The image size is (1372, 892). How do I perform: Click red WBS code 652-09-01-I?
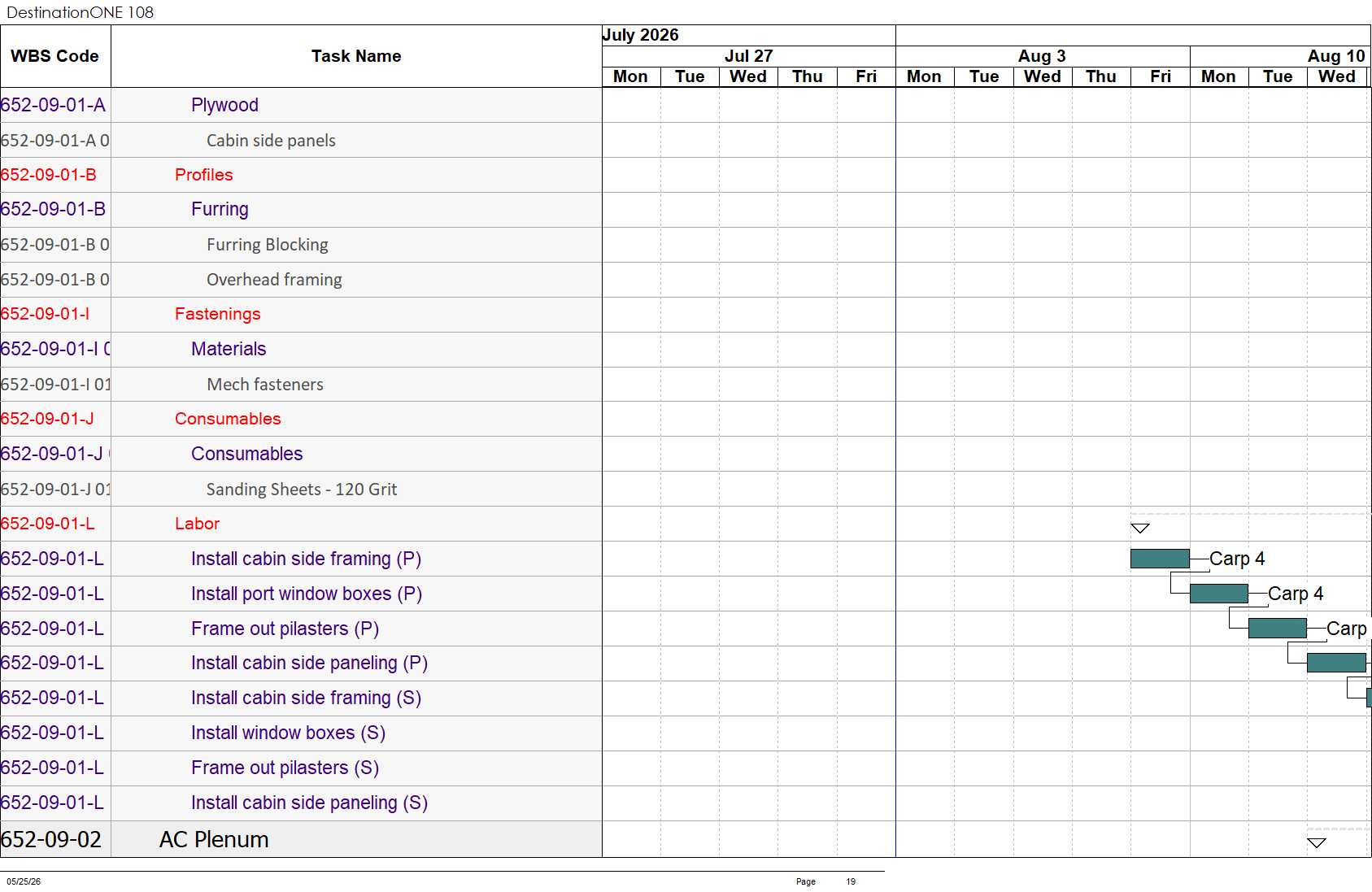[x=45, y=314]
